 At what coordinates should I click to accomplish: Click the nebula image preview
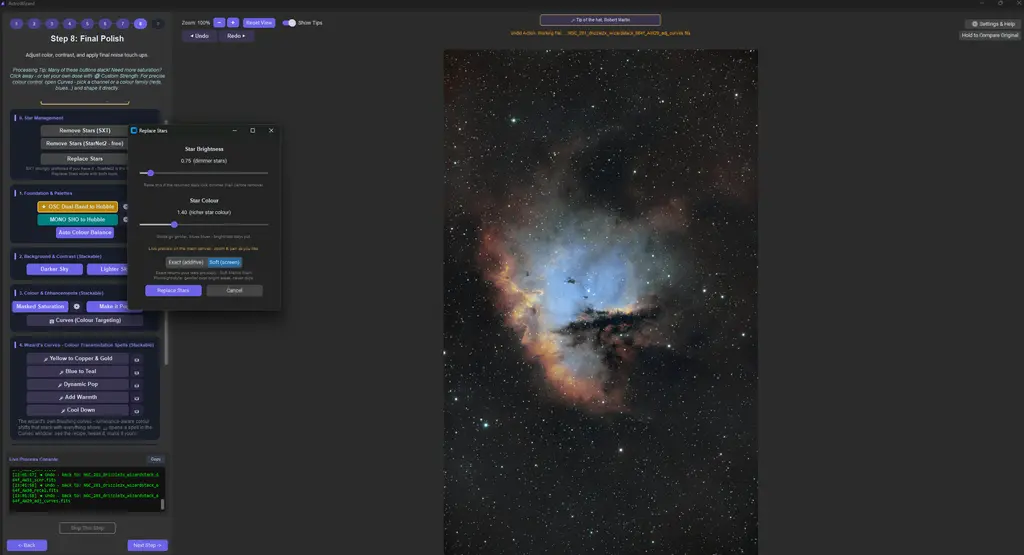(x=601, y=302)
